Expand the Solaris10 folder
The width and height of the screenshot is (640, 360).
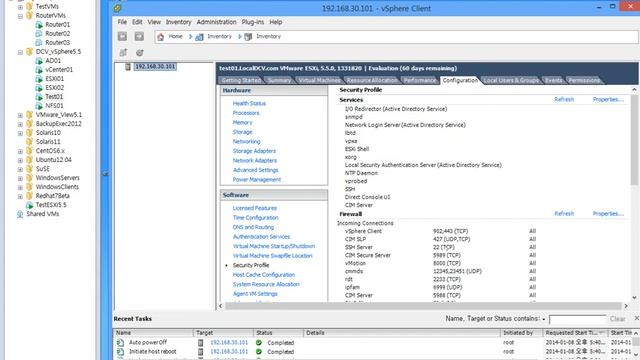click(x=20, y=133)
